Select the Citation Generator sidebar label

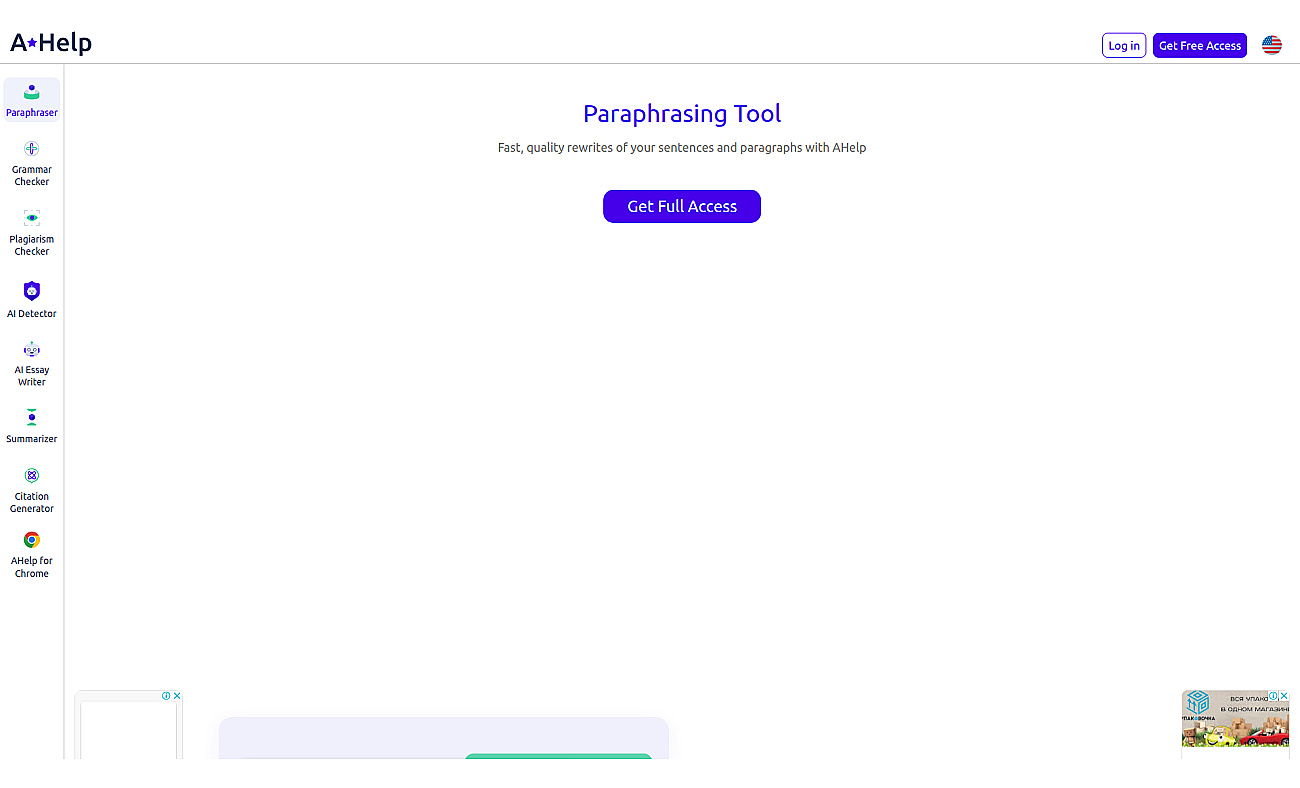coord(32,503)
